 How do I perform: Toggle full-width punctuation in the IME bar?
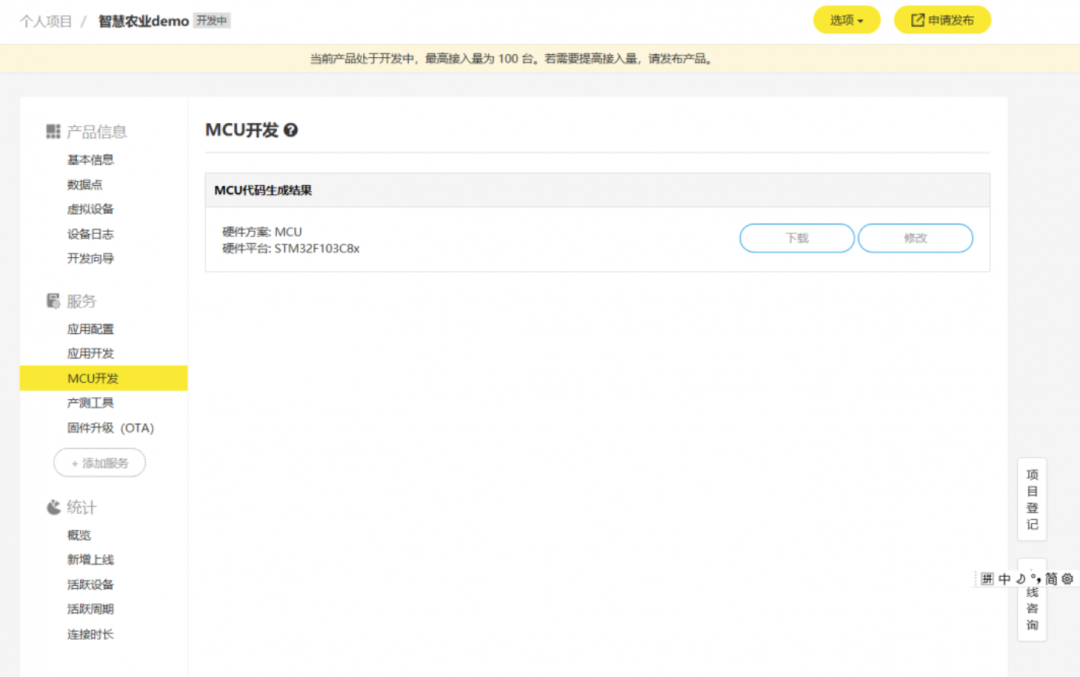(1035, 578)
